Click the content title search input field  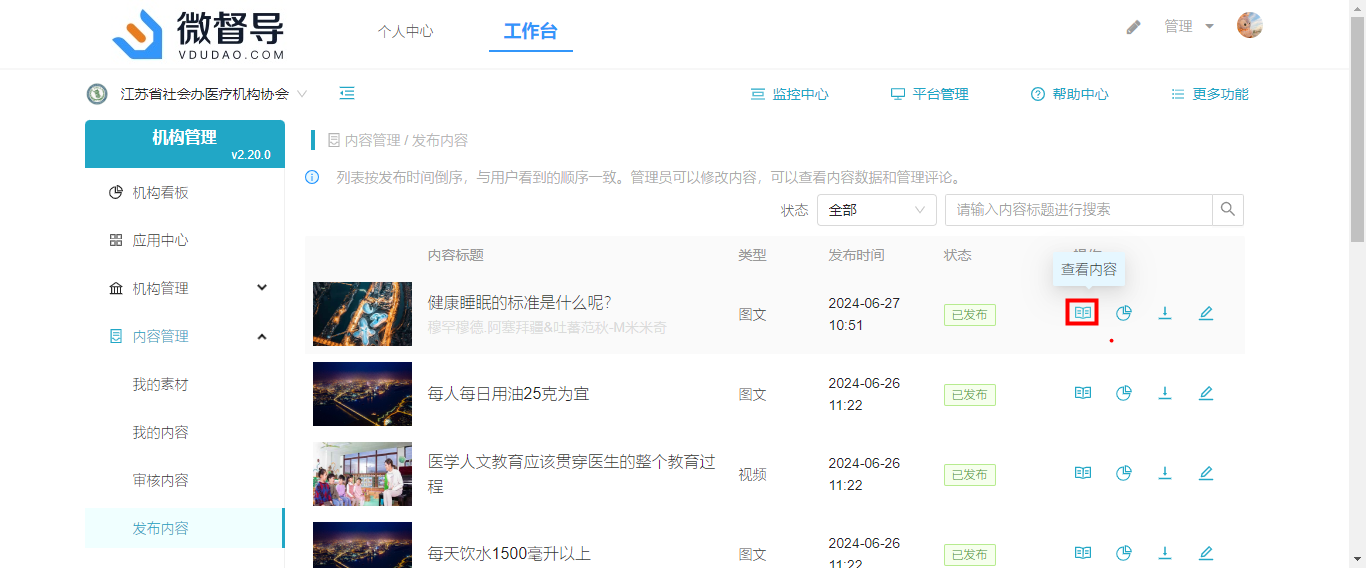(1078, 210)
